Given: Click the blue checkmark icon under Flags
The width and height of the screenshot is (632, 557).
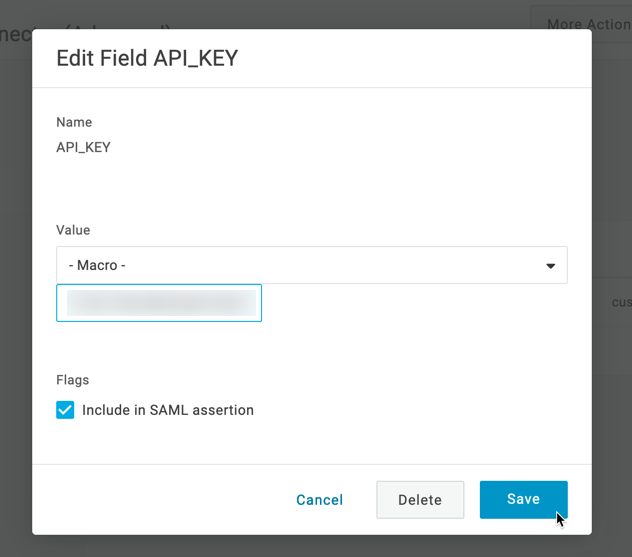Looking at the screenshot, I should pos(65,410).
